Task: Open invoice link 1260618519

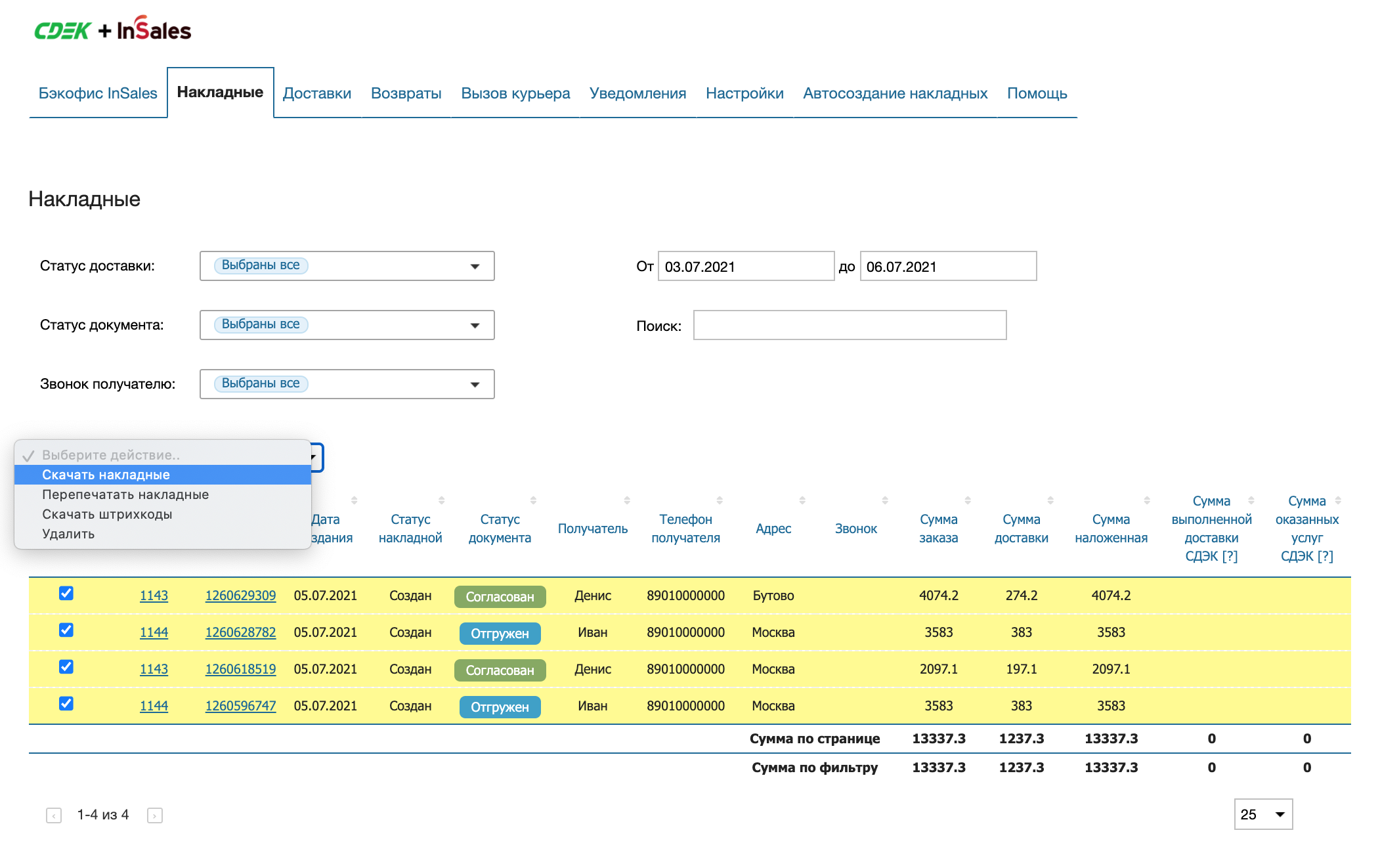Action: (x=240, y=669)
